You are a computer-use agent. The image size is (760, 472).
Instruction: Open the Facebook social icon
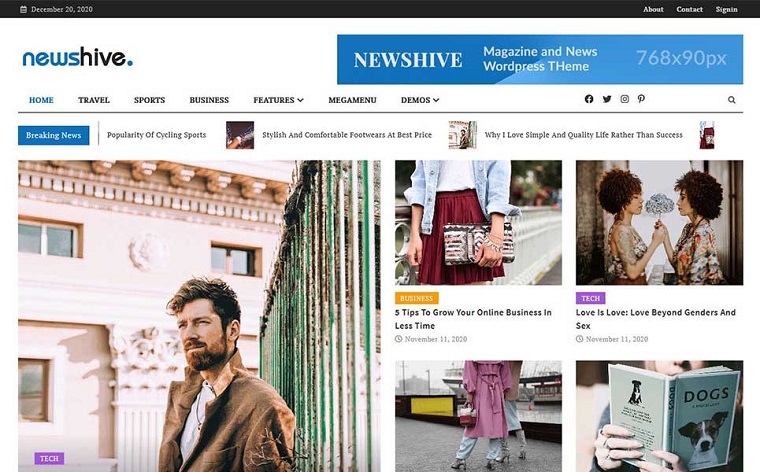click(x=589, y=100)
